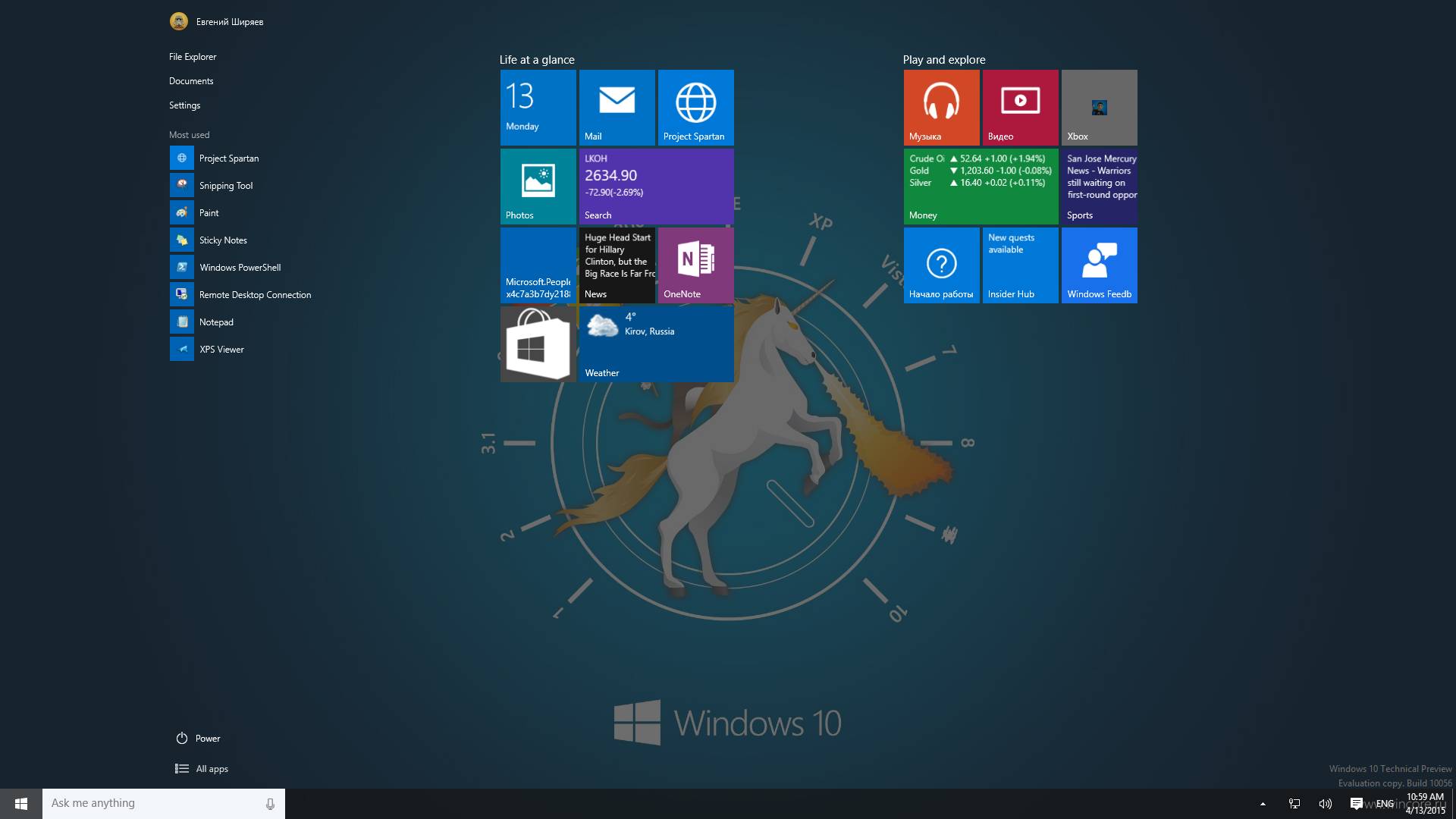Open the Видео tile

1020,107
